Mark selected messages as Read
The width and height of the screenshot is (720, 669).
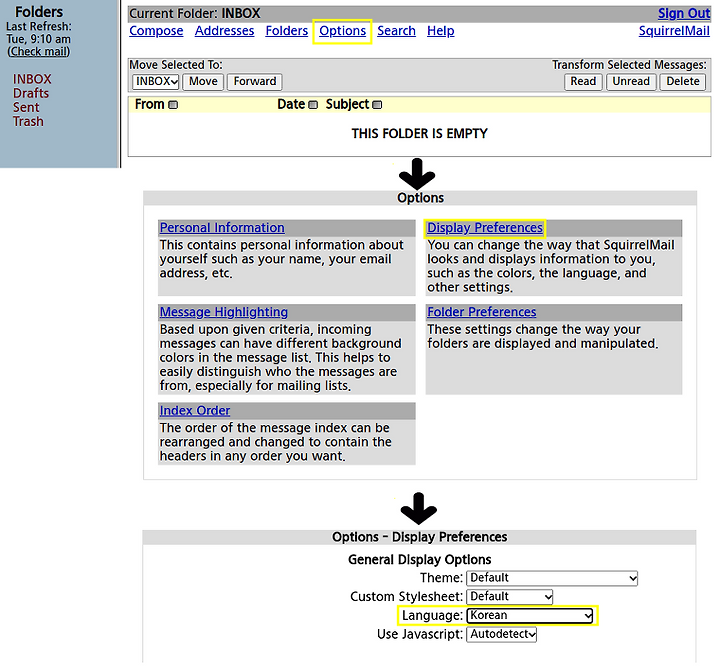click(x=583, y=82)
